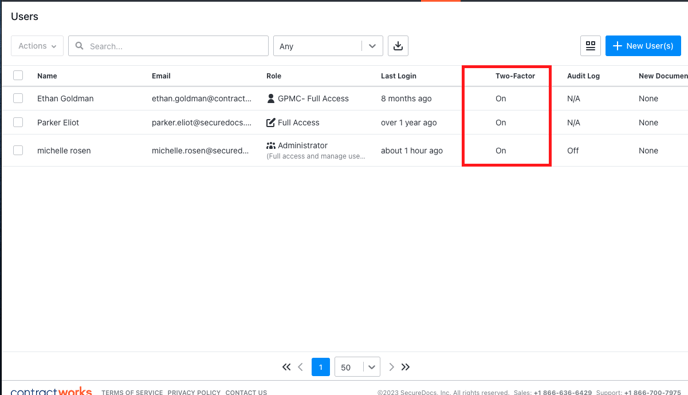The width and height of the screenshot is (688, 395).
Task: Click over 1 year ago last login
Action: tap(409, 122)
